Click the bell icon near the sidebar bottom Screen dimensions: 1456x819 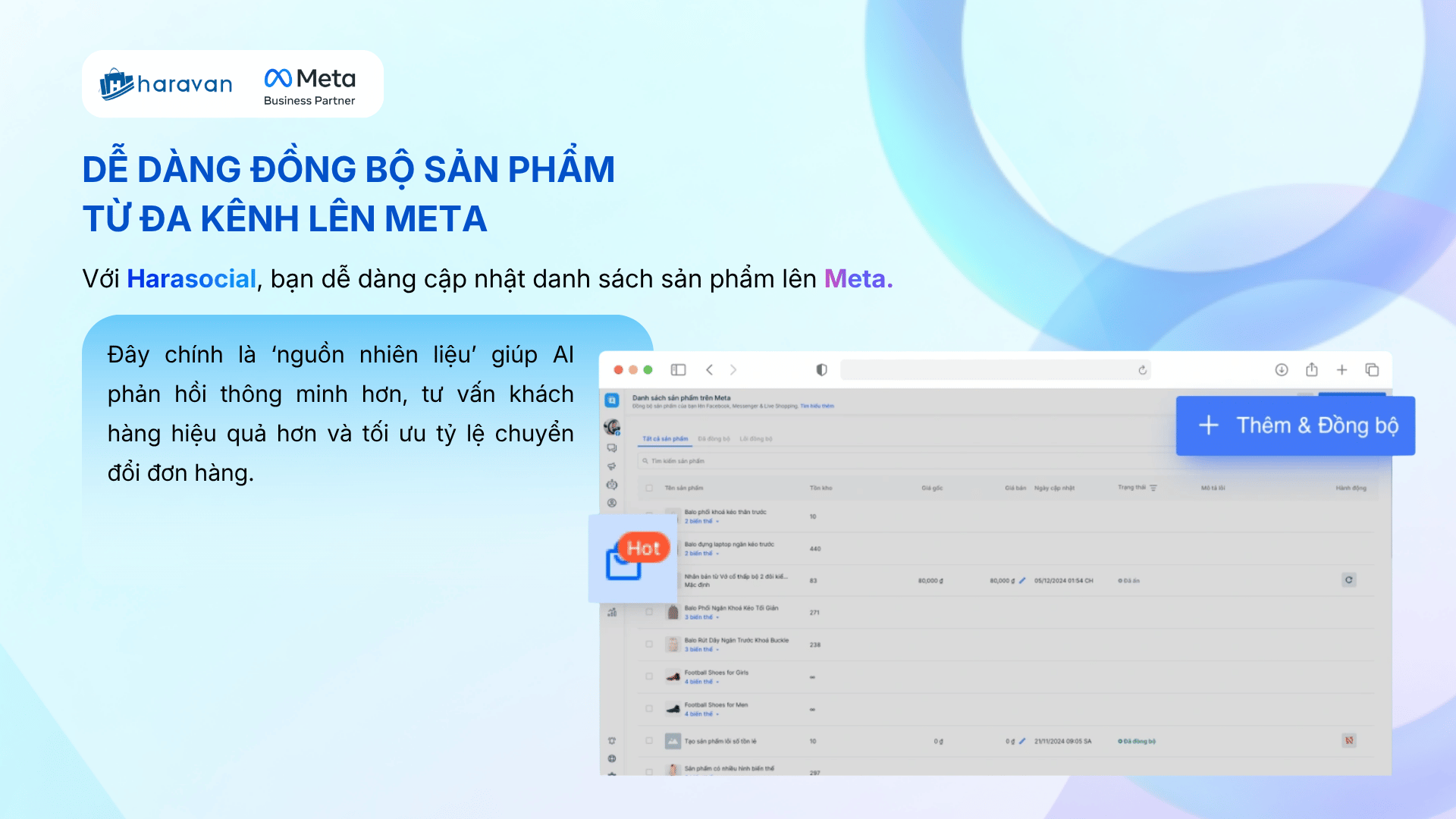tap(612, 741)
